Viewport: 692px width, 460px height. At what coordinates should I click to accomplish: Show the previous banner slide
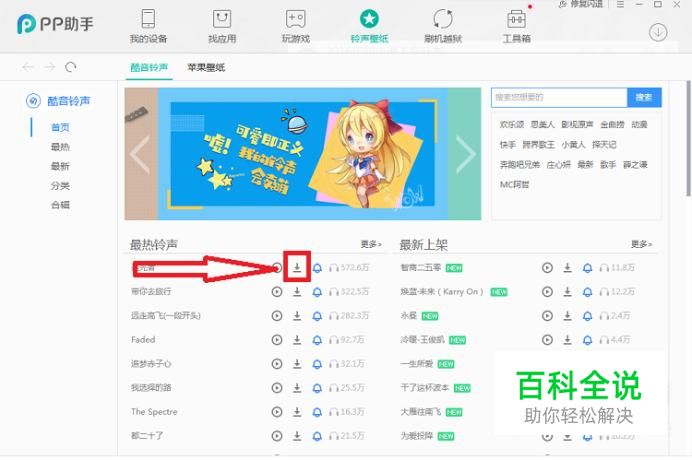140,154
